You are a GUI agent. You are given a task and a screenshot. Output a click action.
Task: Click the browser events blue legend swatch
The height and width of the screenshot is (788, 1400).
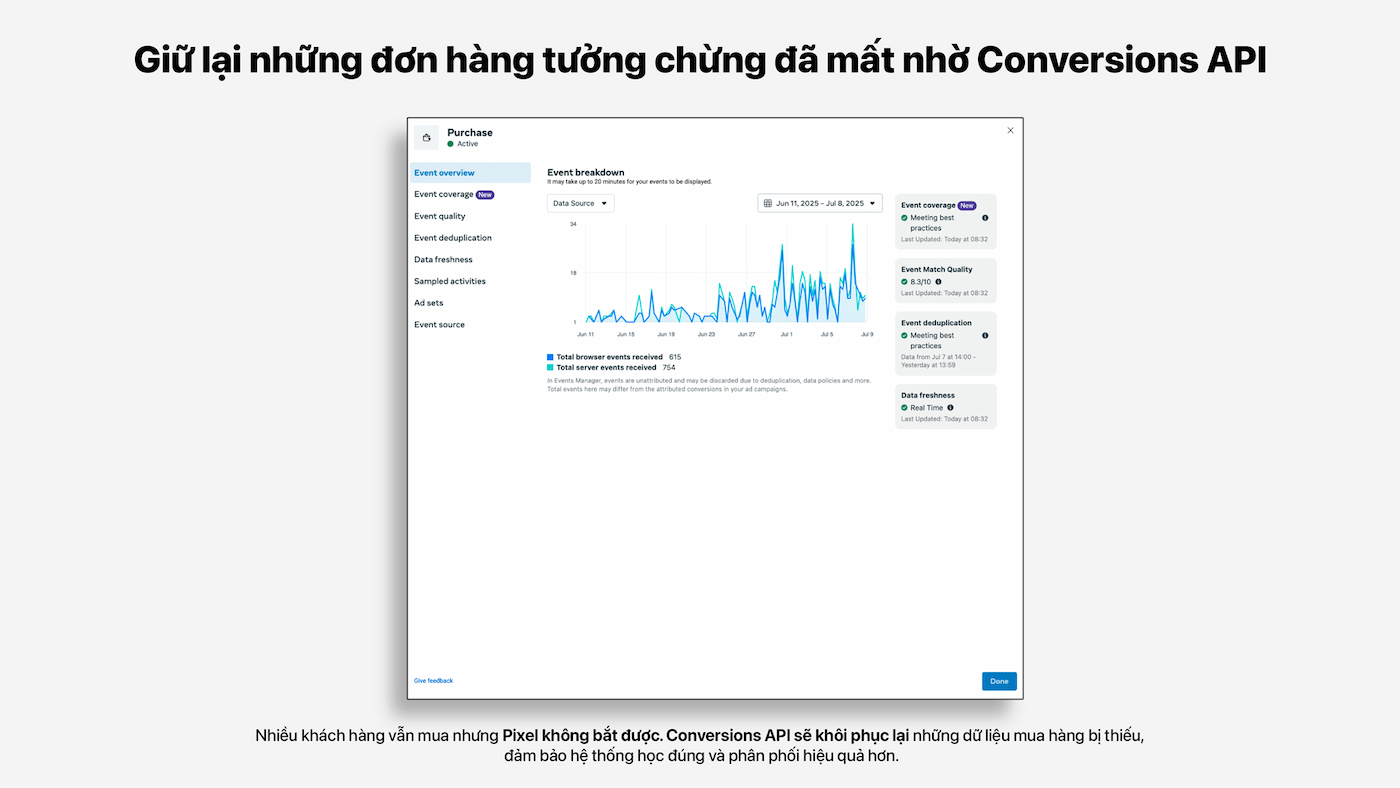click(550, 357)
